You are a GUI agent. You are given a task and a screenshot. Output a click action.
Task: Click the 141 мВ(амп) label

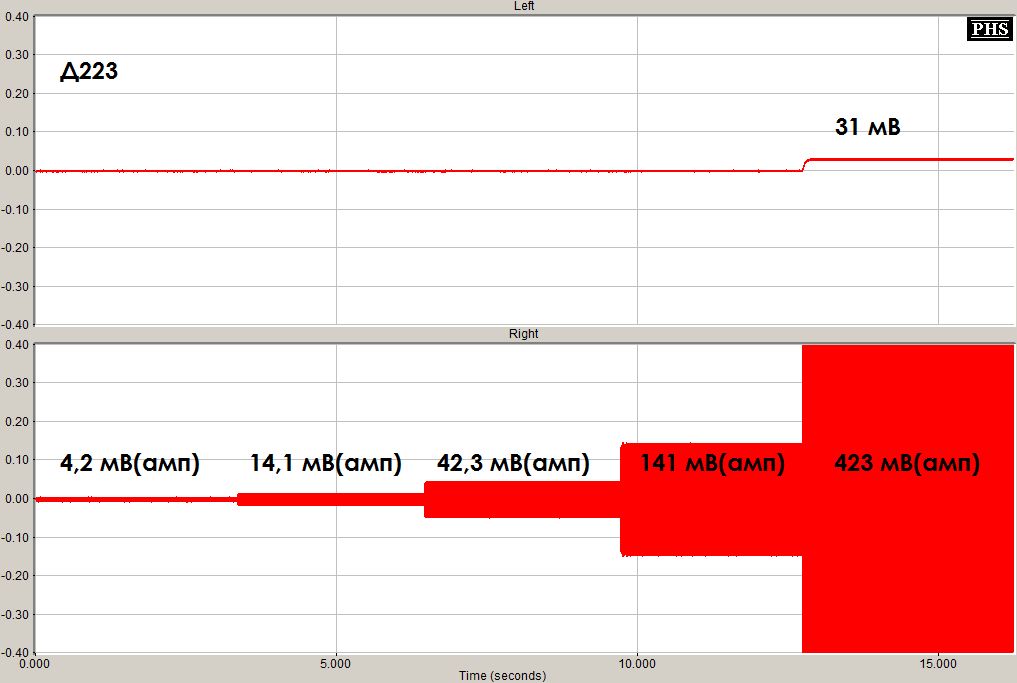point(712,464)
